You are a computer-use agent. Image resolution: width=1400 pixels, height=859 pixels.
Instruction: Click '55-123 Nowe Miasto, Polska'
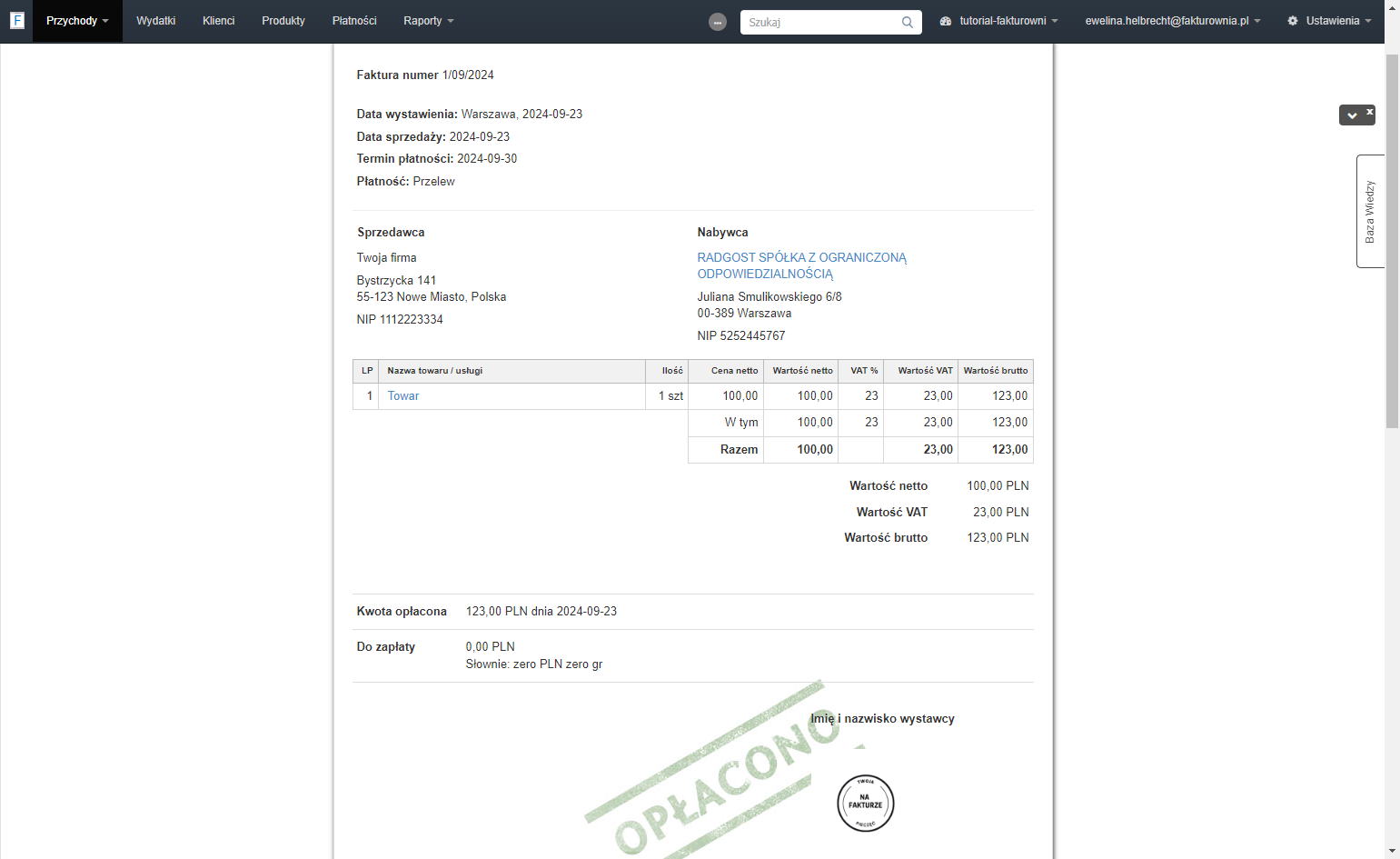pyautogui.click(x=432, y=297)
